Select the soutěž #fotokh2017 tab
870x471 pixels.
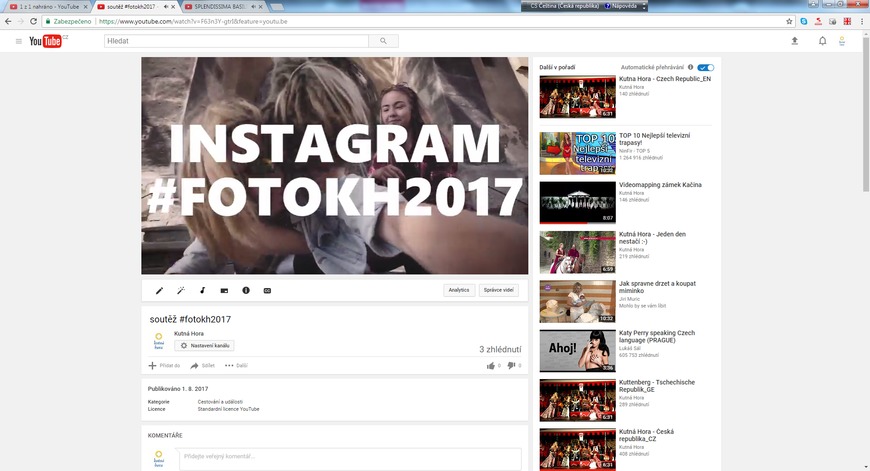[x=130, y=7]
